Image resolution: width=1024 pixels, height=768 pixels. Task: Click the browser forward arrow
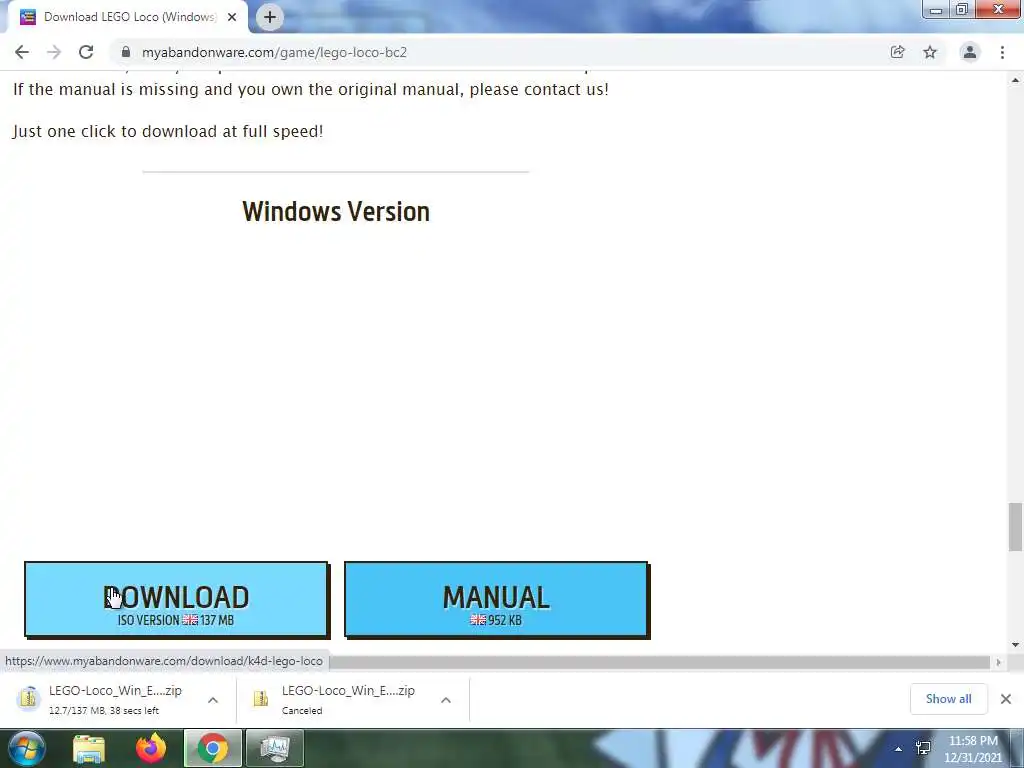(x=54, y=52)
